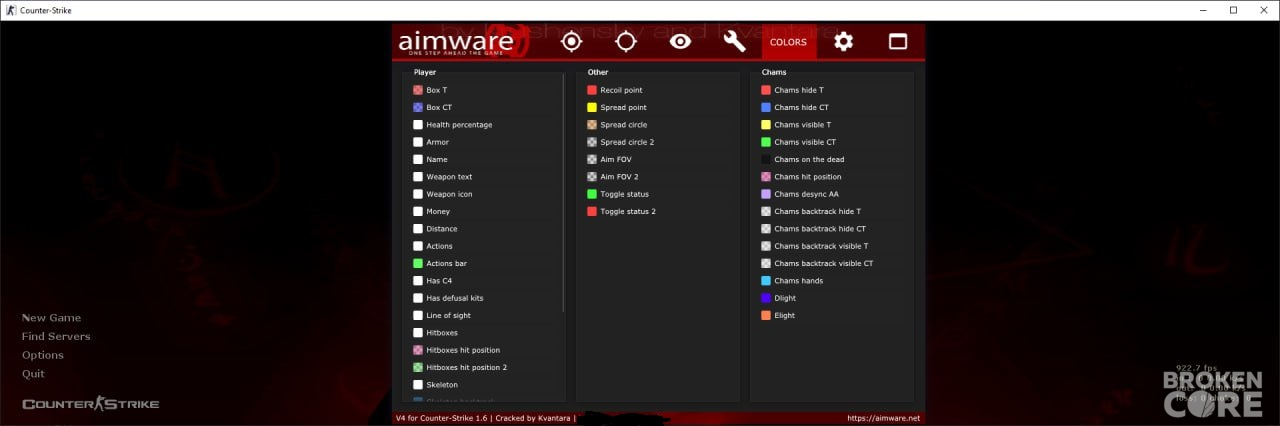Change Distance color swatch
1280x426 pixels.
click(418, 229)
